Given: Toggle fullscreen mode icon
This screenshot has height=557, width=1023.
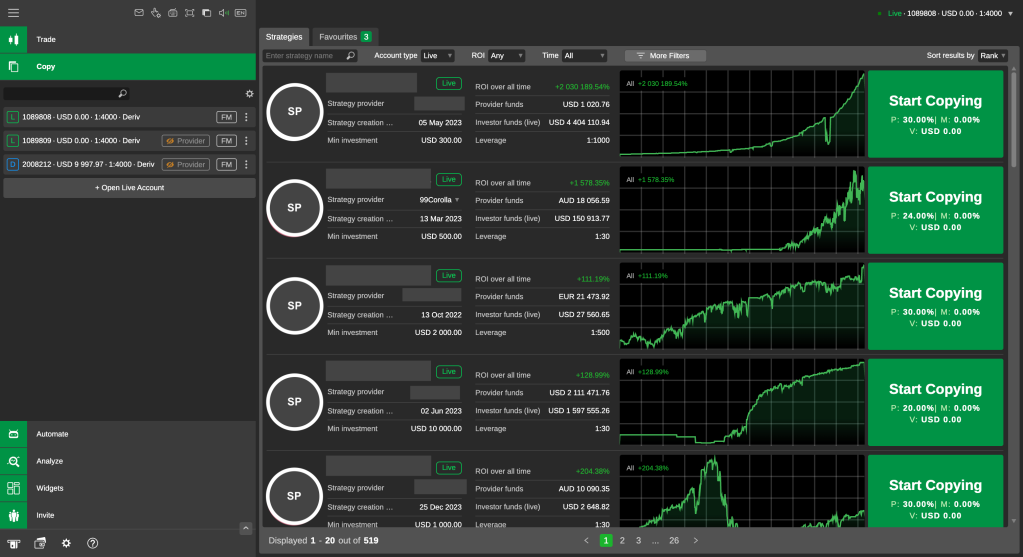Looking at the screenshot, I should click(x=189, y=12).
